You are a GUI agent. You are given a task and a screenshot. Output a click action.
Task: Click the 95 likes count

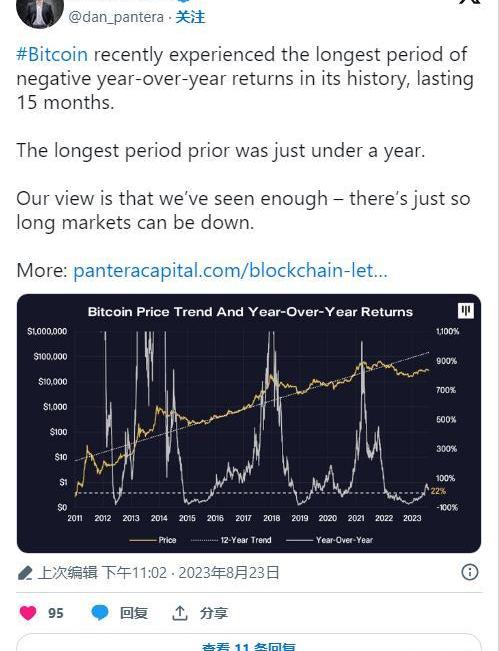click(x=56, y=613)
